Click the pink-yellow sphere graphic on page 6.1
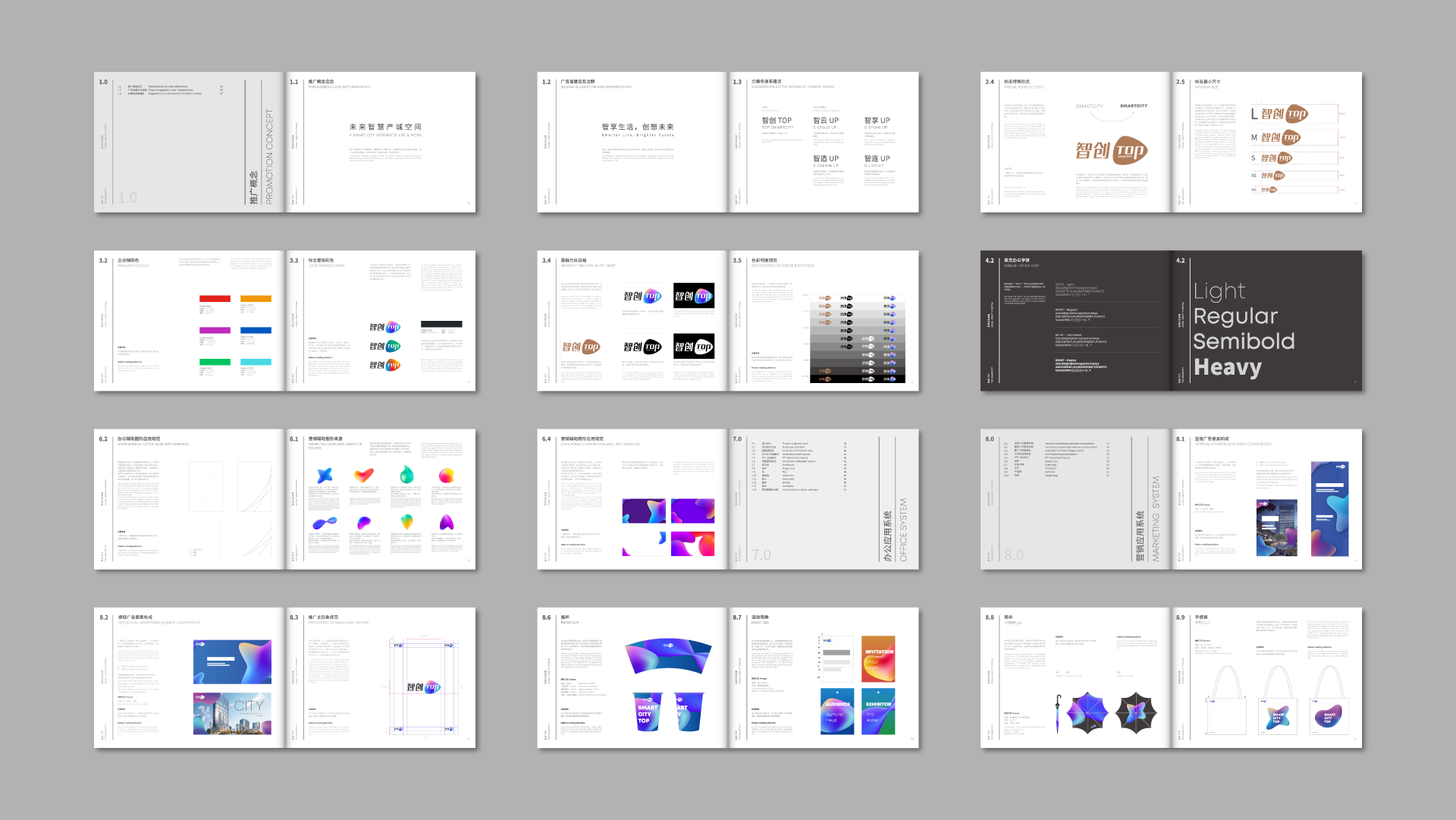1456x820 pixels. tap(447, 476)
